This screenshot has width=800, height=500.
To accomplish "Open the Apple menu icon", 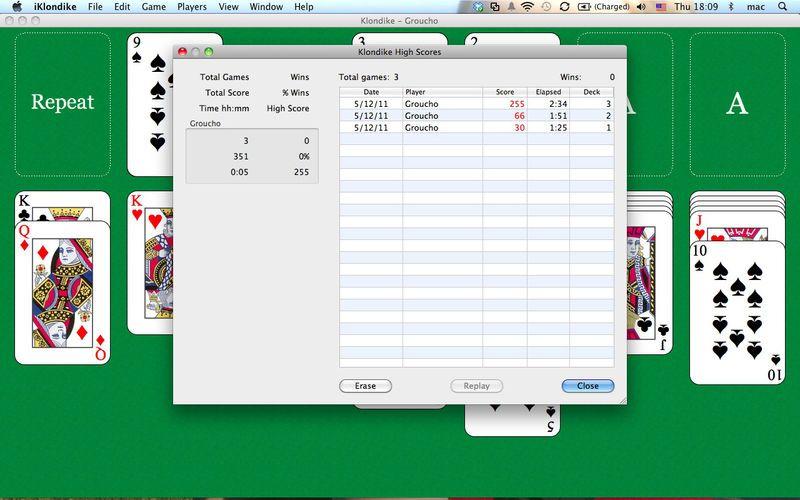I will (x=17, y=7).
